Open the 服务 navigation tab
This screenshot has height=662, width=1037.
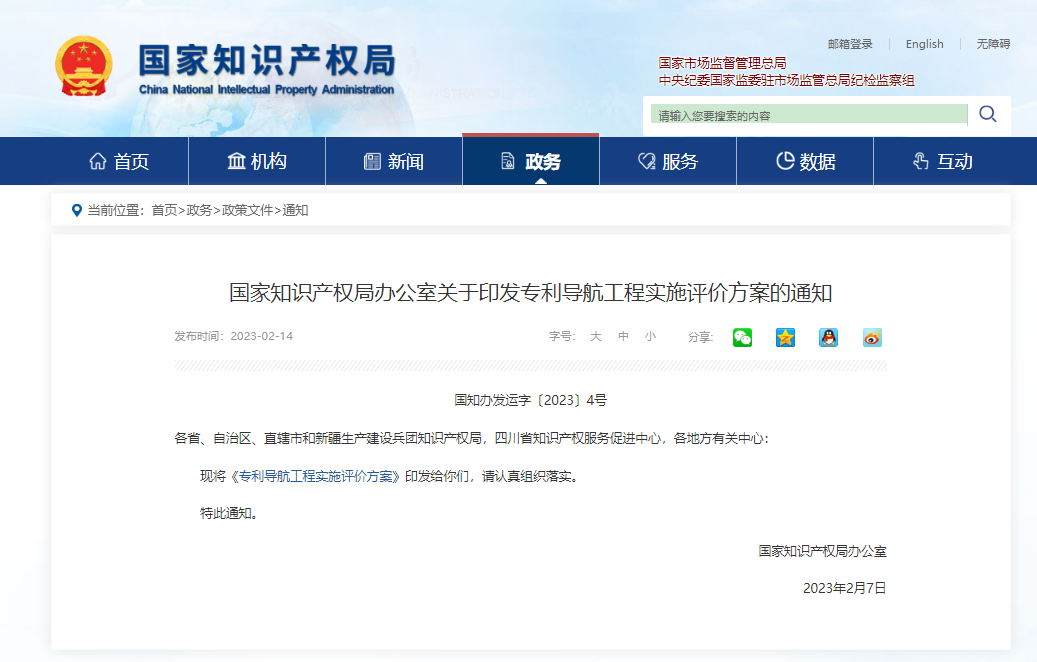click(x=668, y=161)
